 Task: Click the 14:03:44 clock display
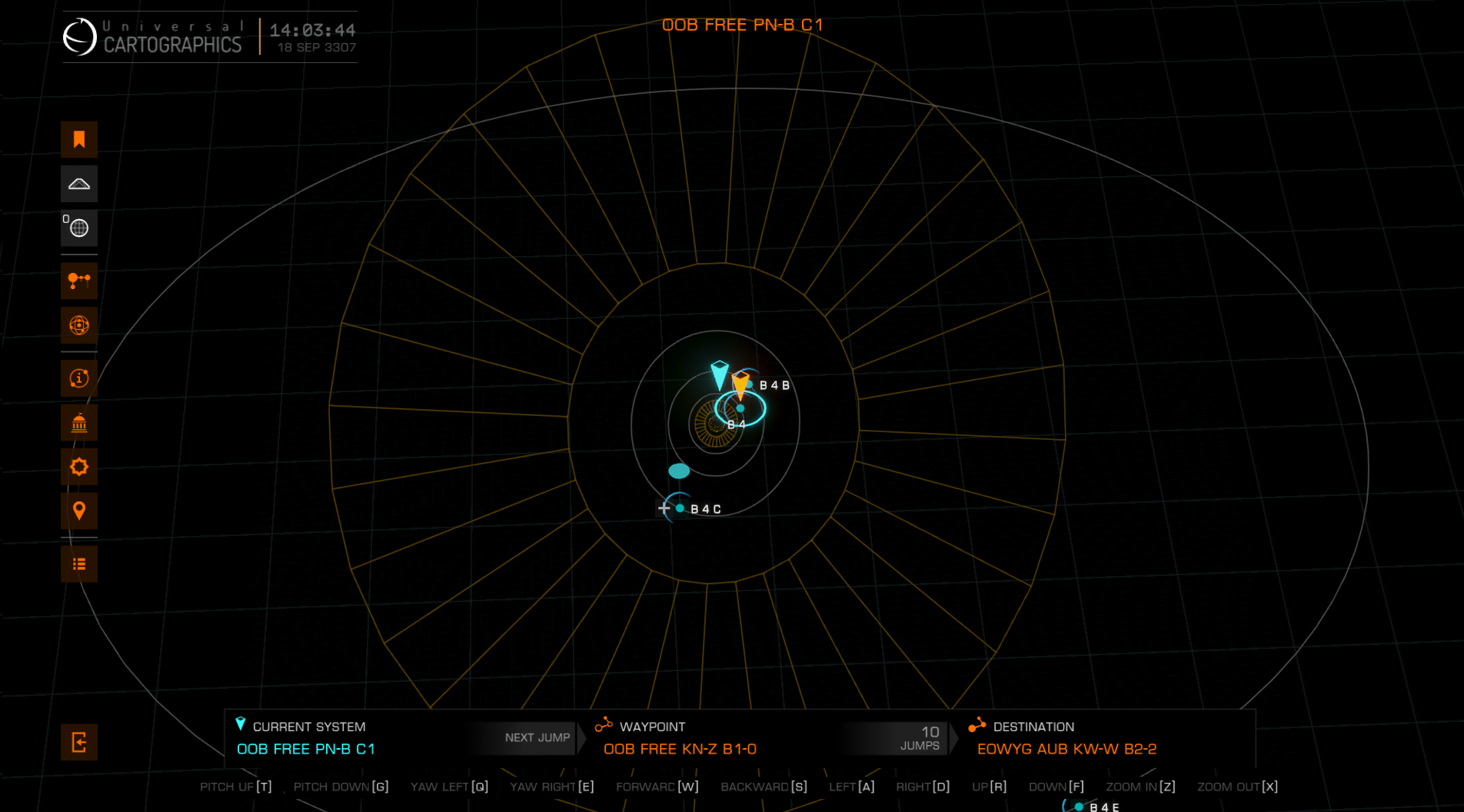tap(312, 30)
